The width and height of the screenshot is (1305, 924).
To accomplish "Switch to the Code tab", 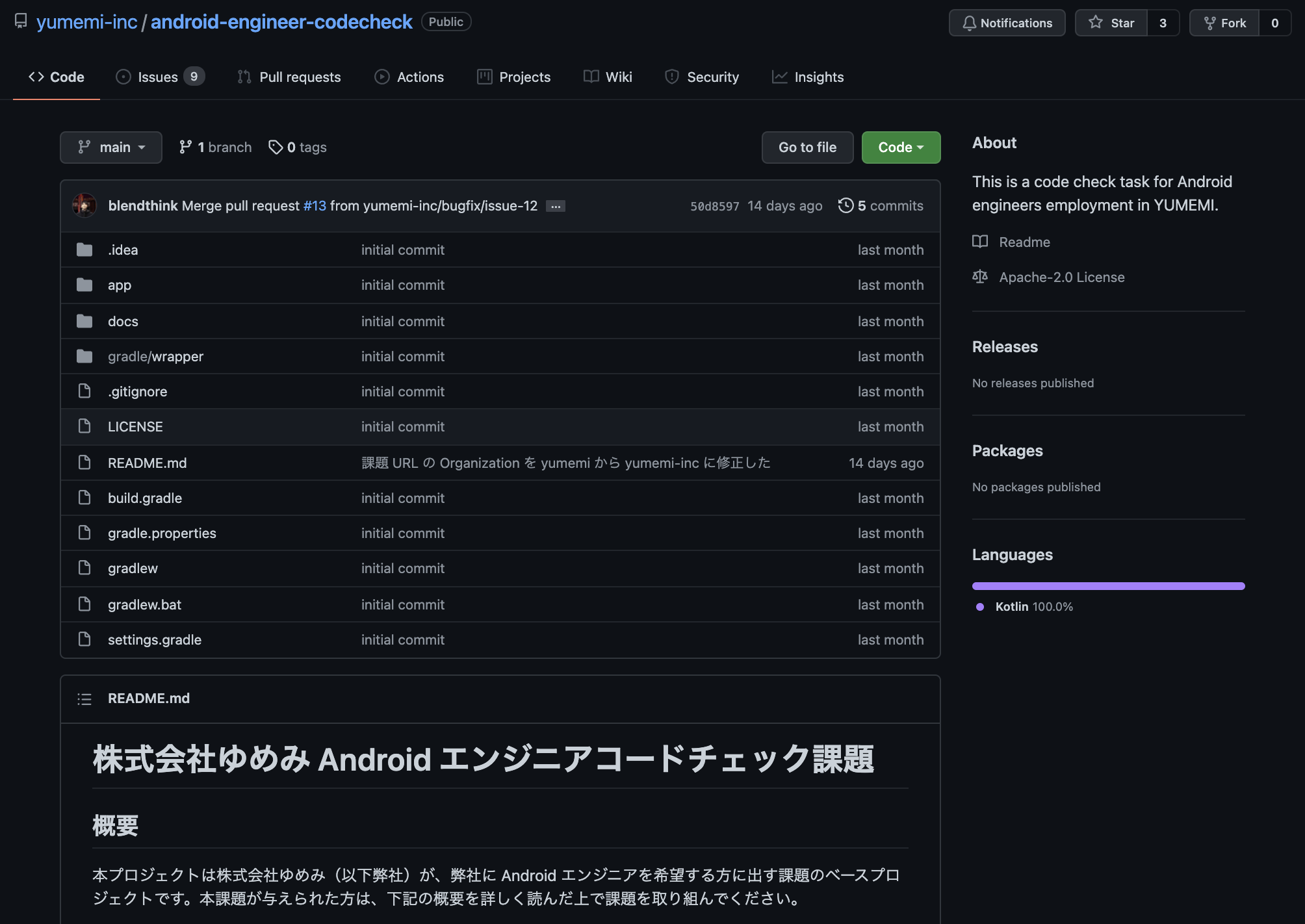I will pyautogui.click(x=57, y=77).
